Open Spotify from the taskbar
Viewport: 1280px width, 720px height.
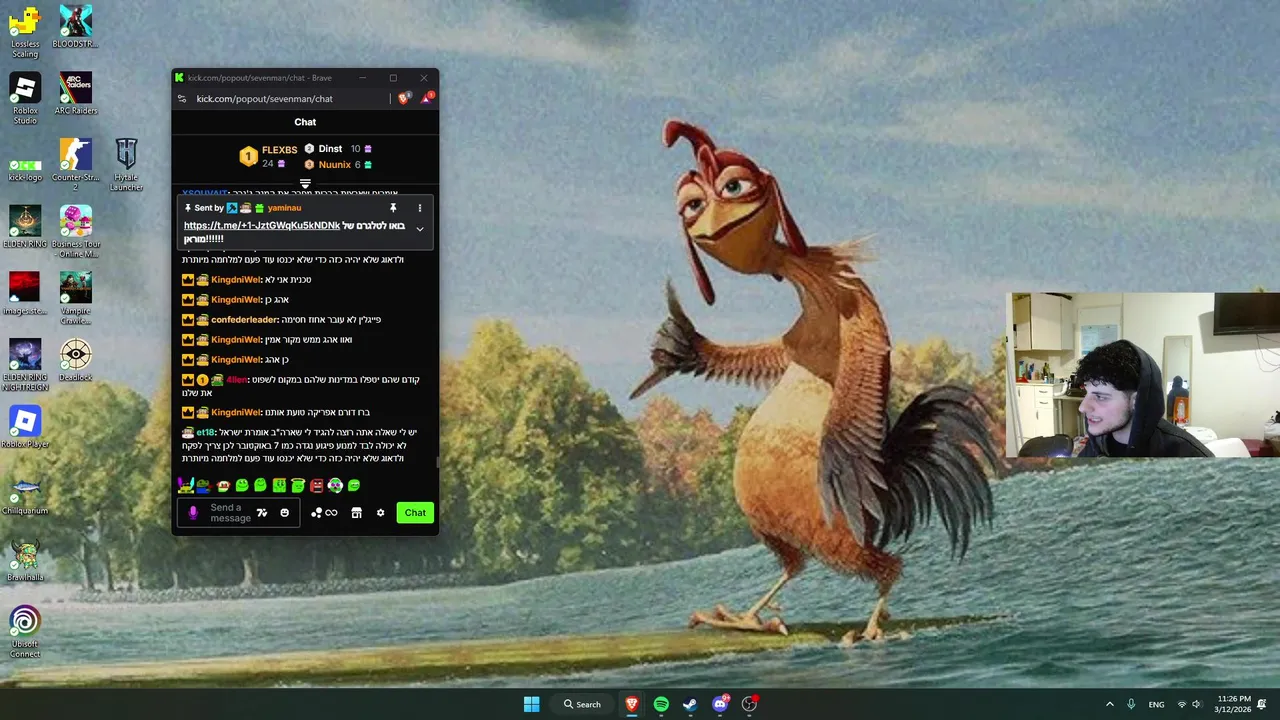tap(661, 704)
